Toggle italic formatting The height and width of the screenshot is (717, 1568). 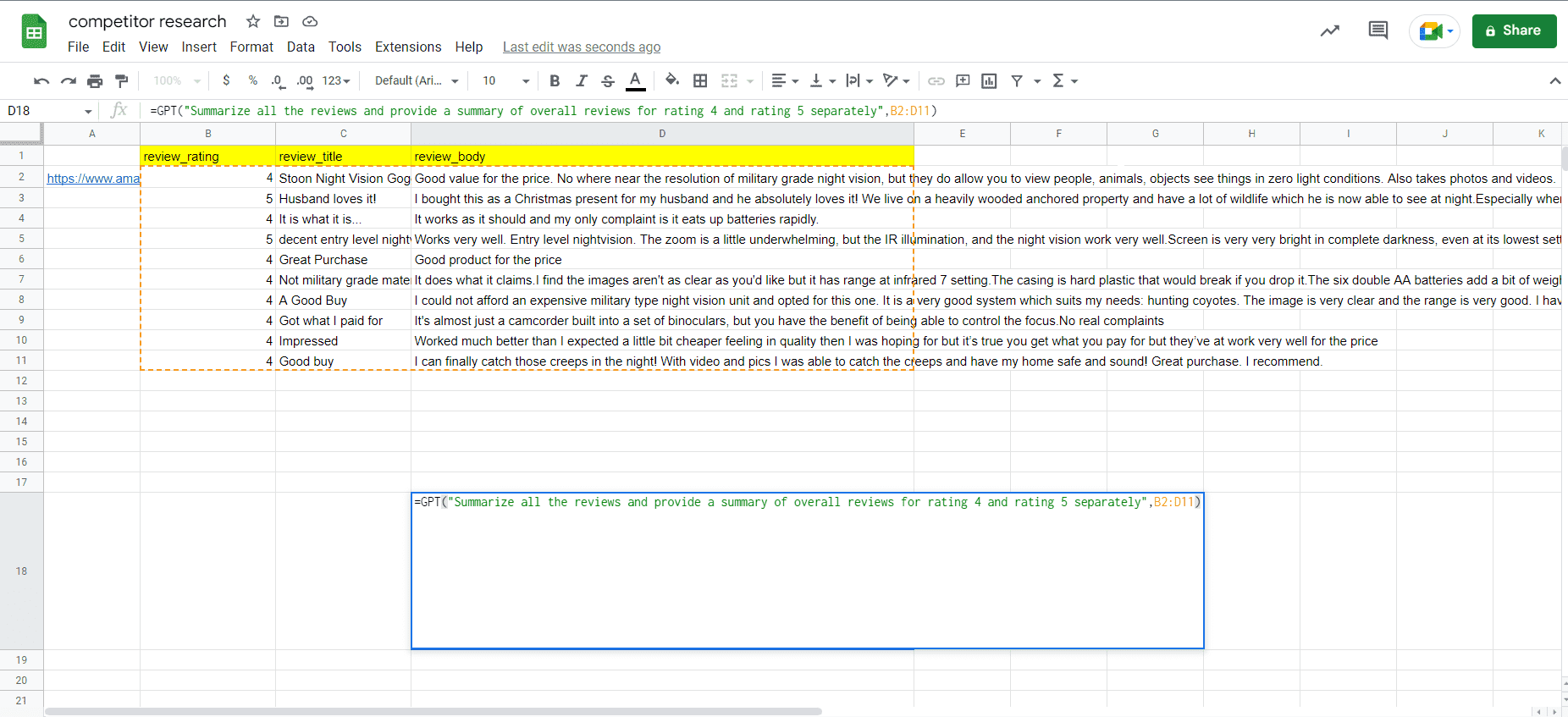tap(582, 81)
